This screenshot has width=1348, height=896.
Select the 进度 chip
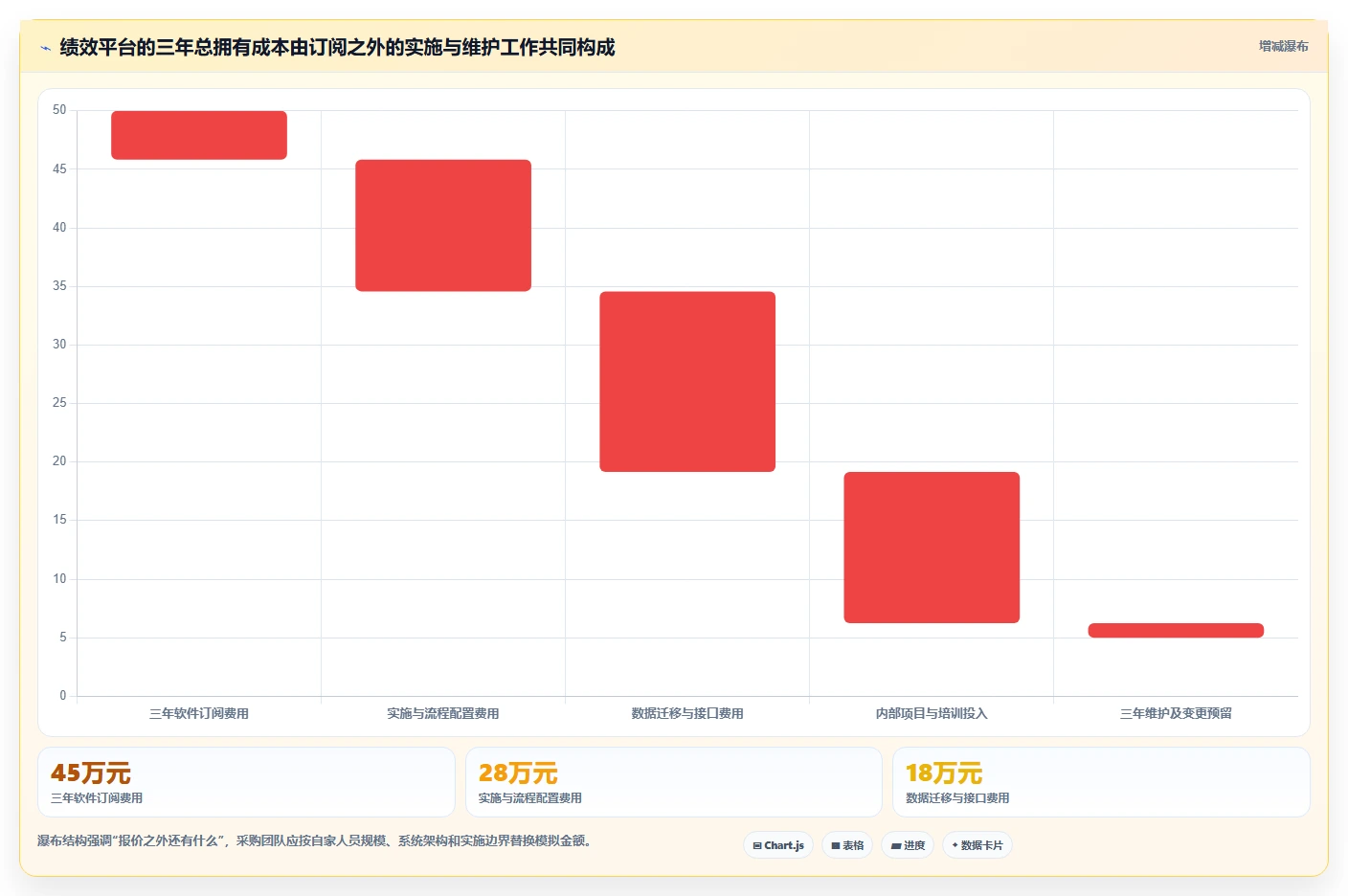tap(908, 845)
